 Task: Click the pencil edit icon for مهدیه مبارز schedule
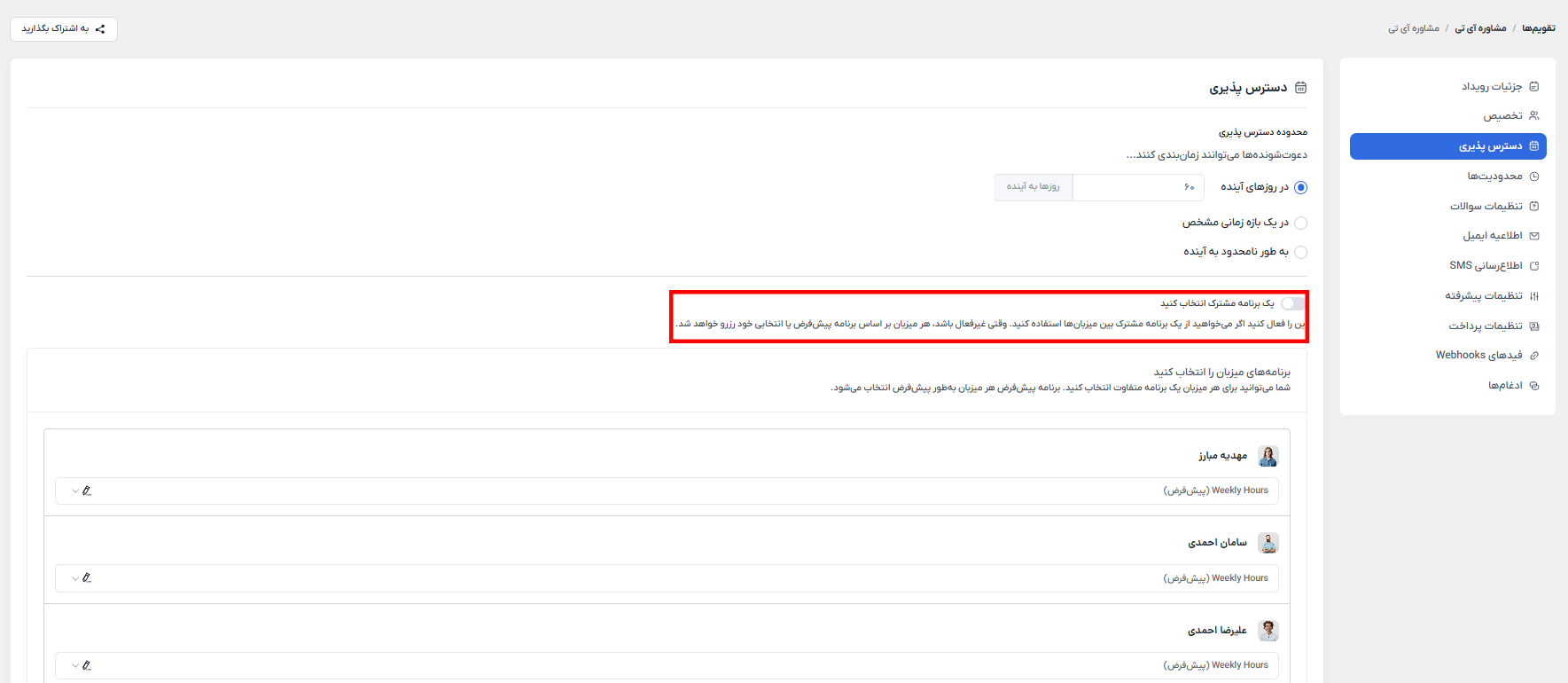[x=87, y=491]
